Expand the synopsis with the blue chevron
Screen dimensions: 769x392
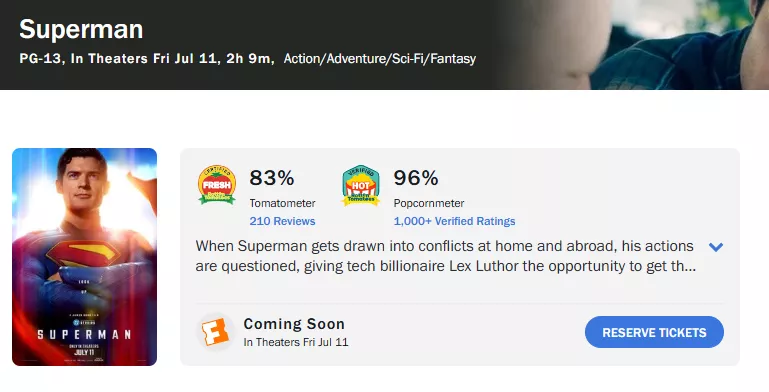[716, 247]
